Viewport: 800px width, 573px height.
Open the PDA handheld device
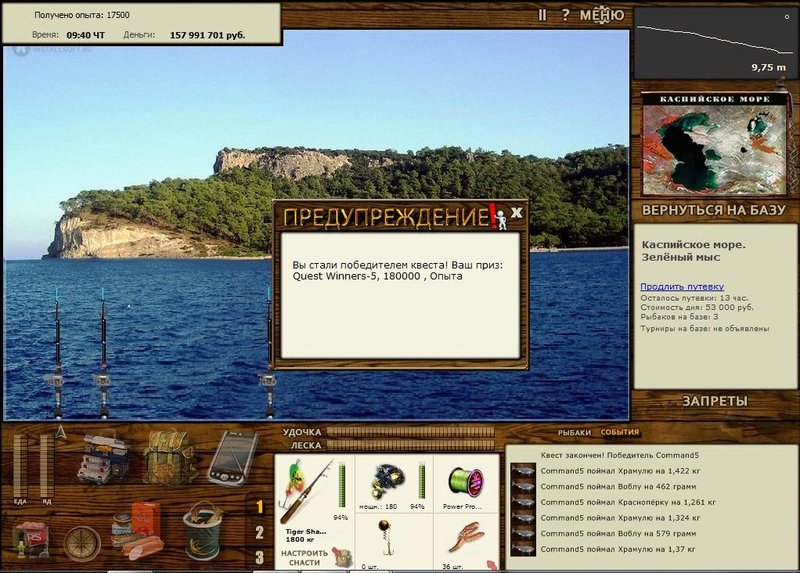pyautogui.click(x=233, y=458)
